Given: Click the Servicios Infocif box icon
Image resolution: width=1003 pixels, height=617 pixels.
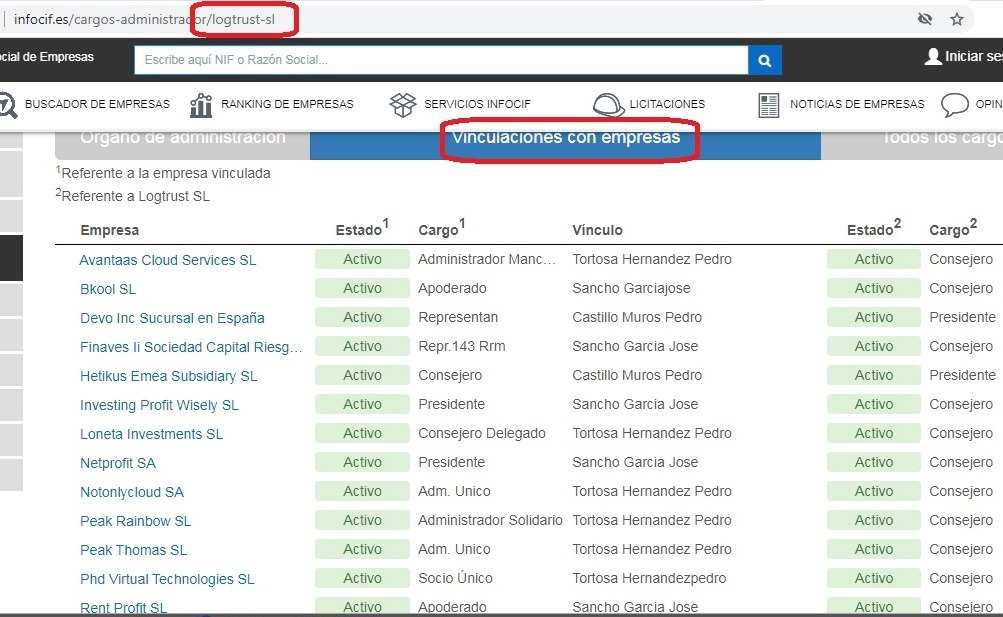Looking at the screenshot, I should (x=403, y=105).
